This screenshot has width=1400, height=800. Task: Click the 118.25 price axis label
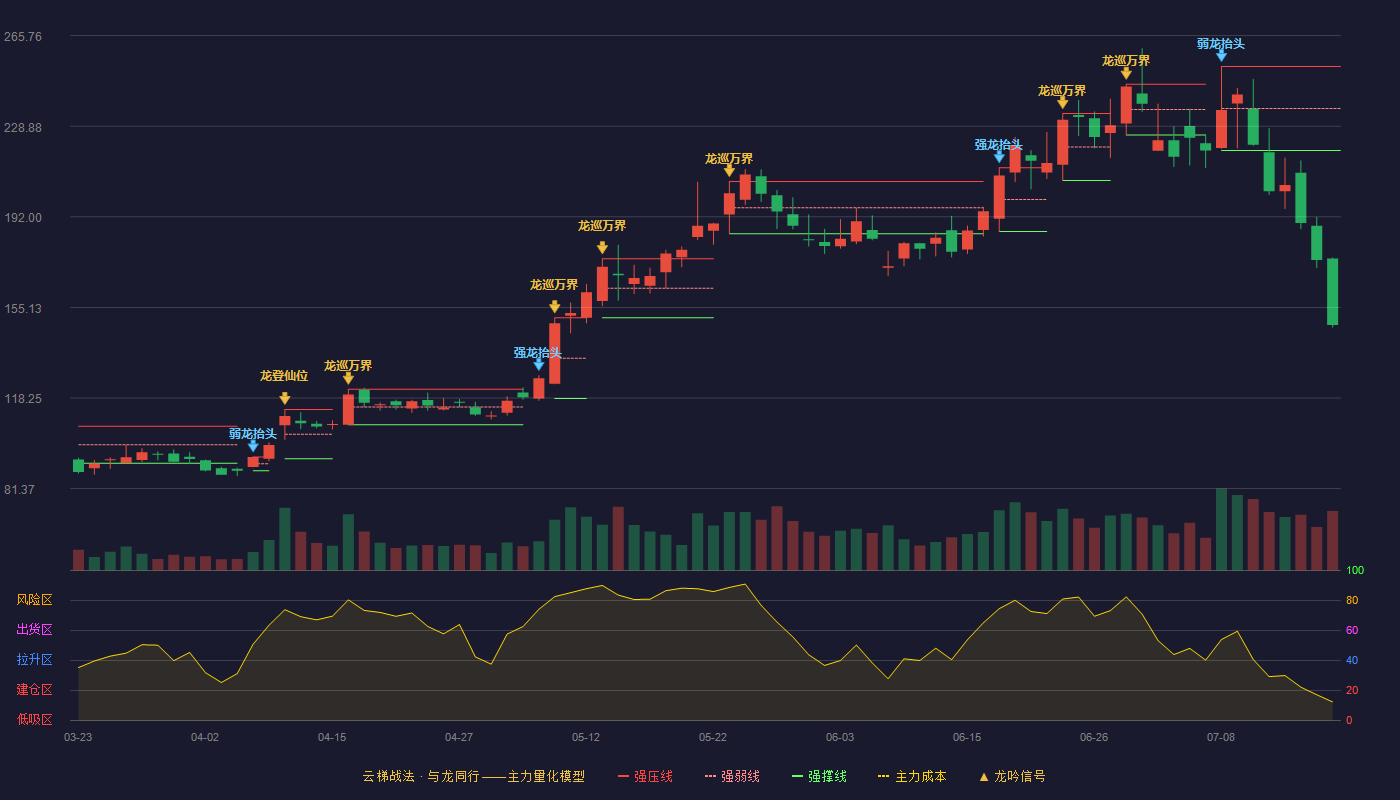point(23,399)
